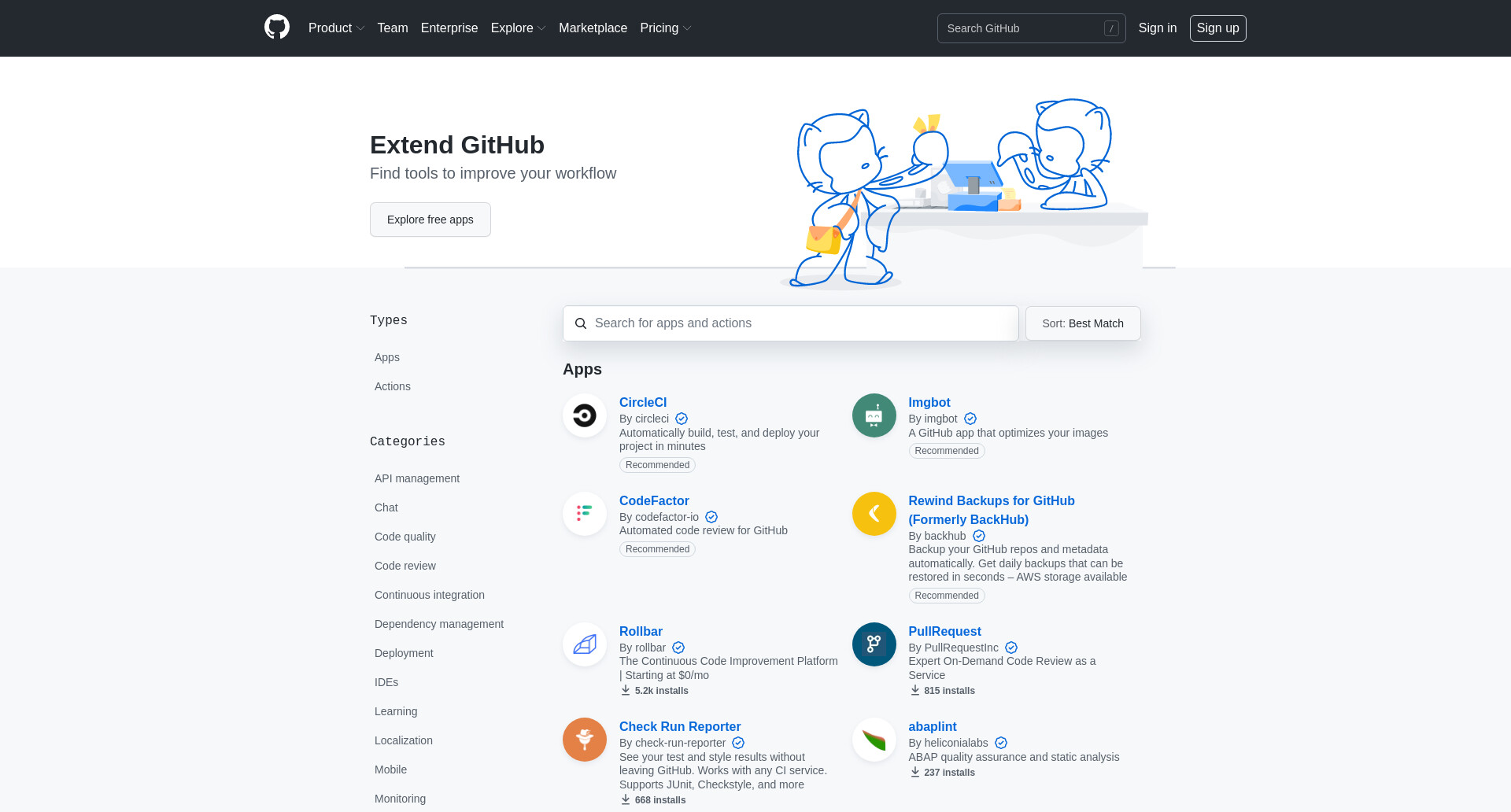Viewport: 1511px width, 812px height.
Task: Open the CodeFactor app logo
Action: pos(585,514)
